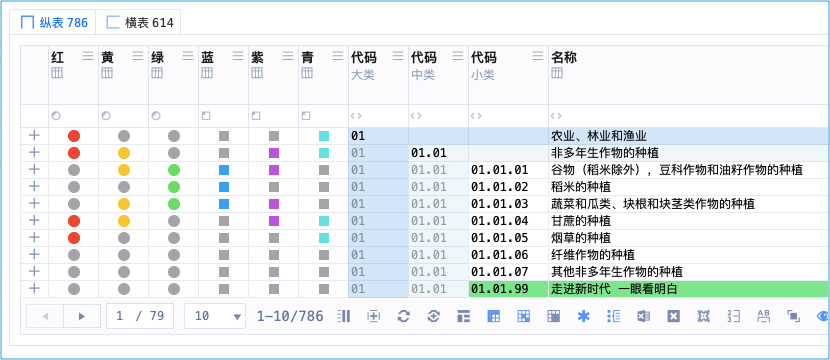Expand the 非多年生作物的种植 row with plus
This screenshot has height=360, width=830.
pyautogui.click(x=34, y=152)
